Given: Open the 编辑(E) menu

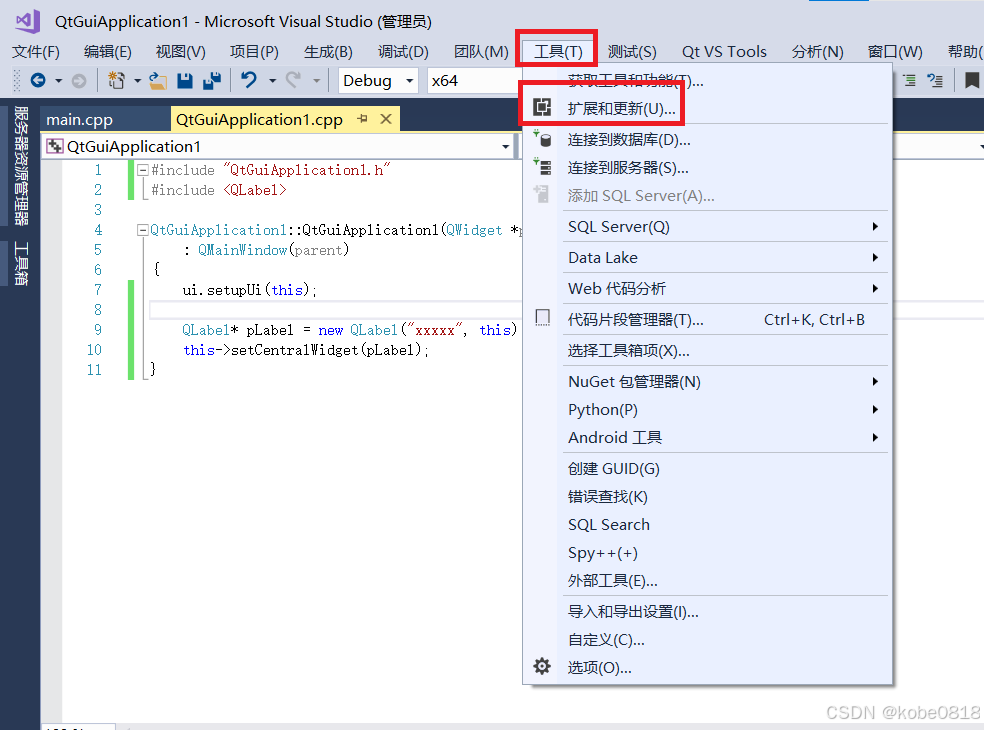Looking at the screenshot, I should coord(108,51).
